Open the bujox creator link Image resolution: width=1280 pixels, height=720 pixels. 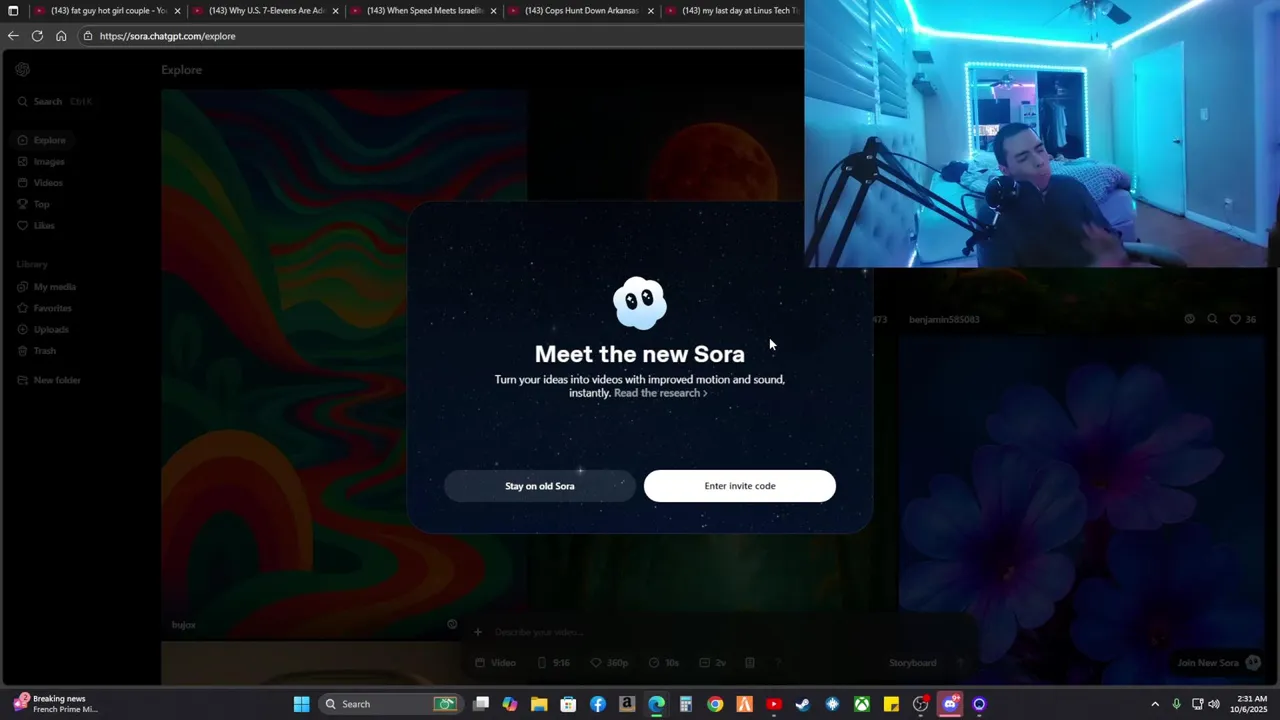[x=183, y=625]
